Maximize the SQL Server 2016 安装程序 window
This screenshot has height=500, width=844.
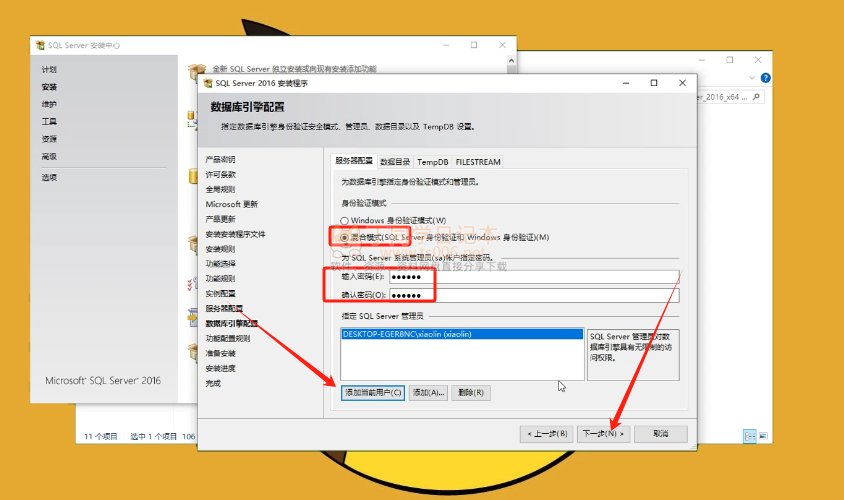pyautogui.click(x=654, y=83)
